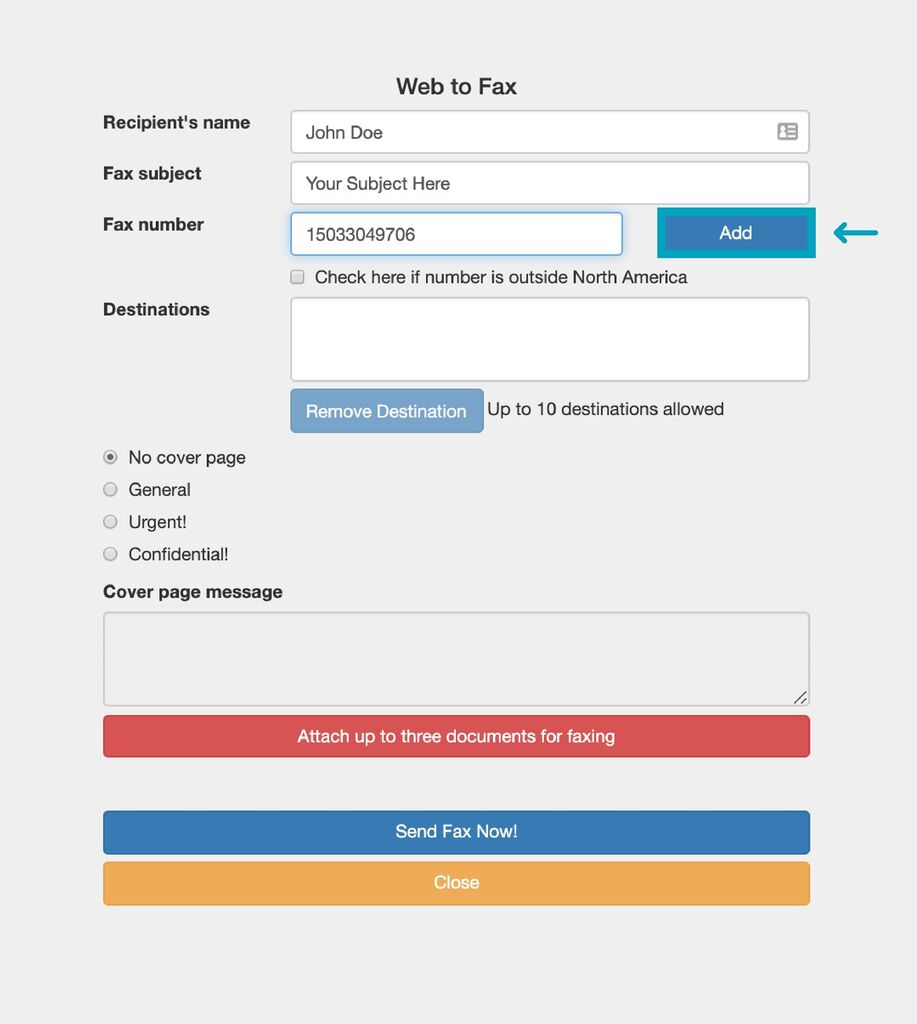Click inside the Destinations list box

click(549, 339)
